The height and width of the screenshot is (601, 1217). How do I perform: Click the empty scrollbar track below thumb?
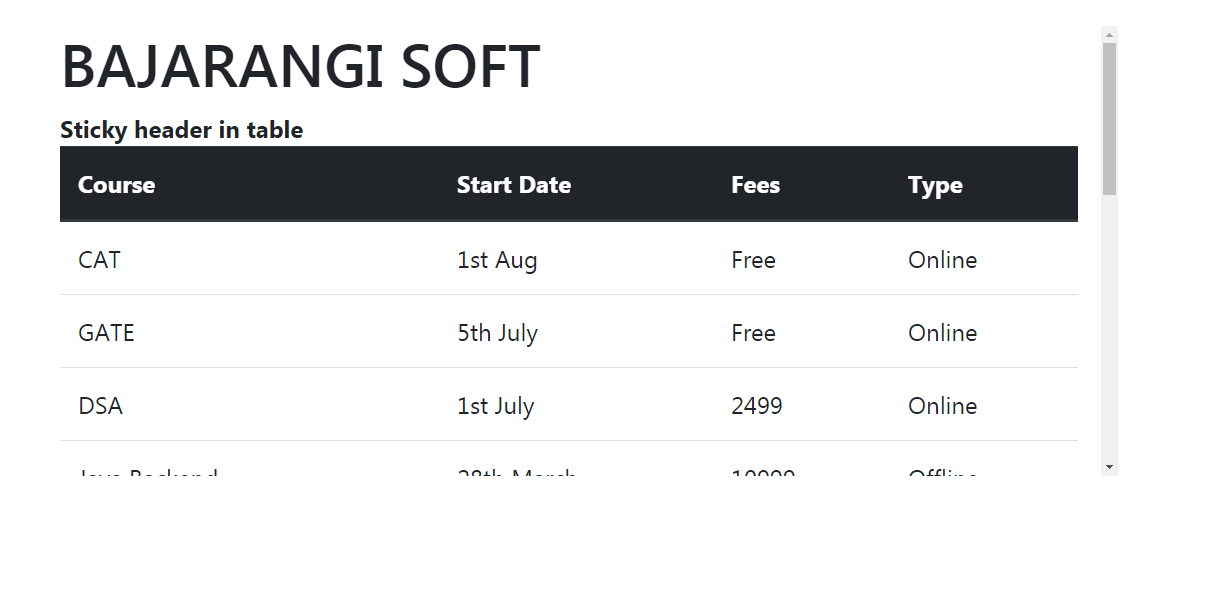[1109, 327]
